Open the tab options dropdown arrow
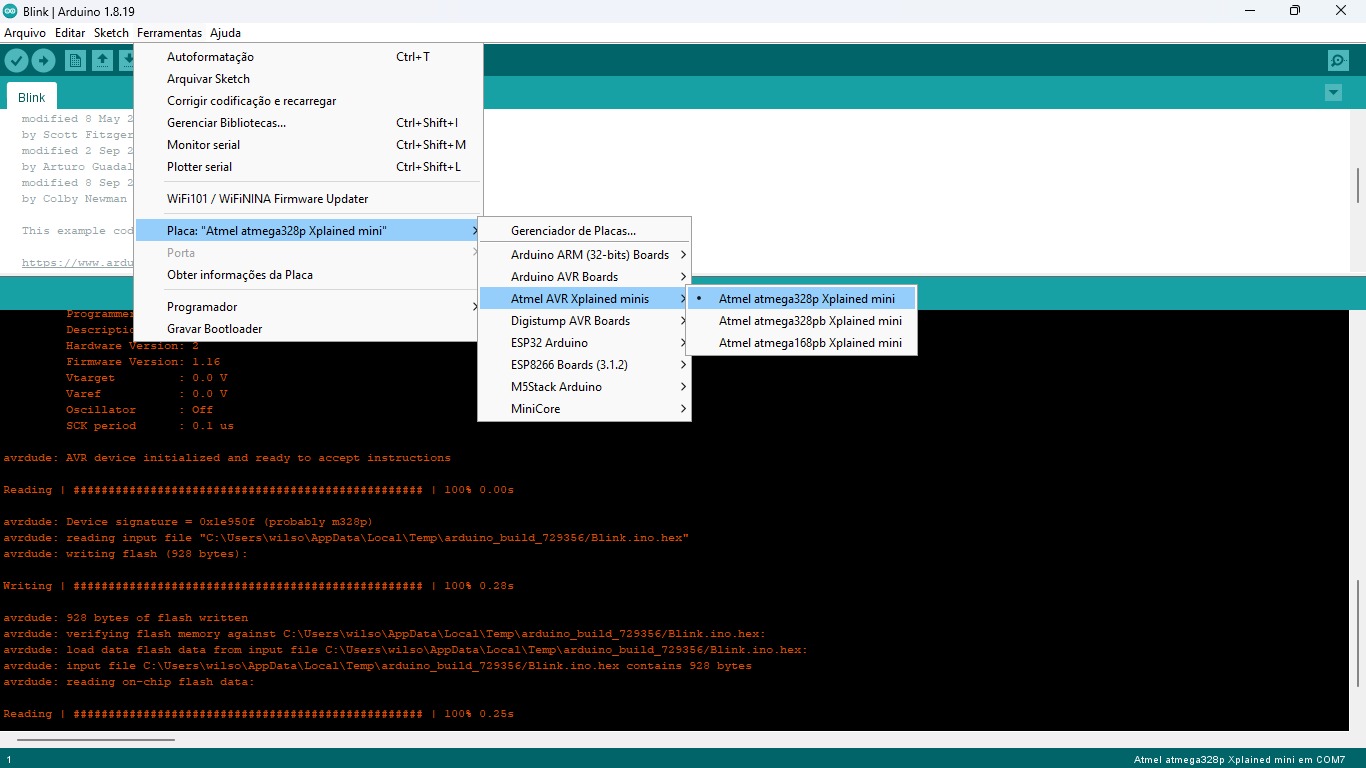Image resolution: width=1366 pixels, height=768 pixels. tap(1332, 93)
